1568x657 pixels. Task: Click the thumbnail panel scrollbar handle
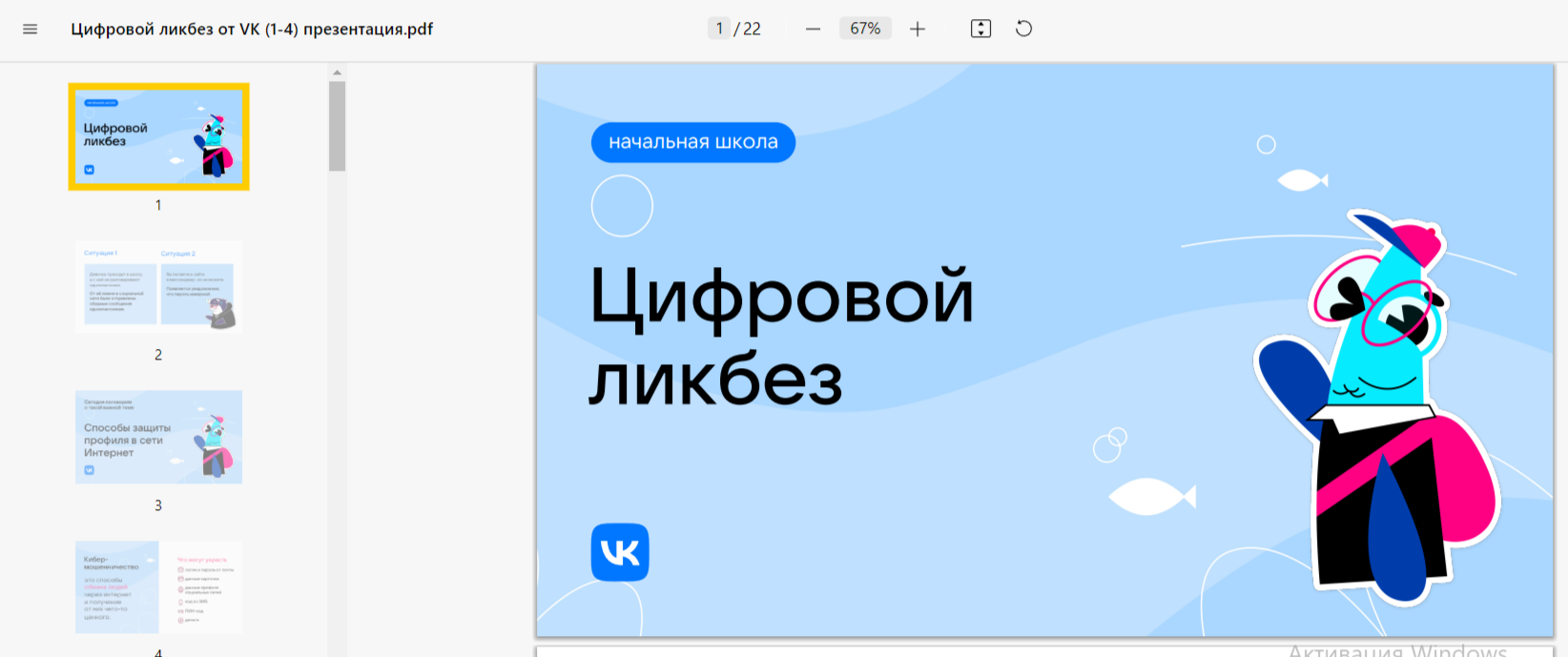pyautogui.click(x=337, y=126)
